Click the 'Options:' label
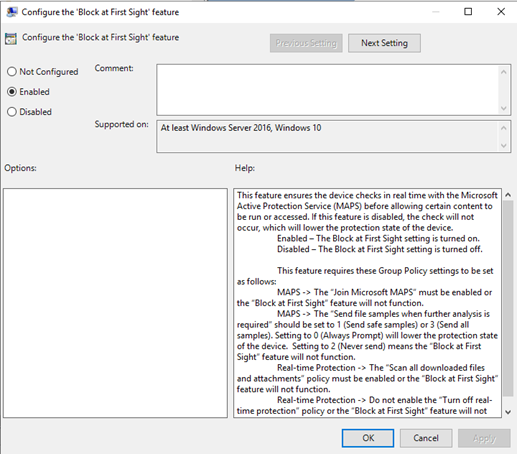The width and height of the screenshot is (517, 454). coord(20,168)
